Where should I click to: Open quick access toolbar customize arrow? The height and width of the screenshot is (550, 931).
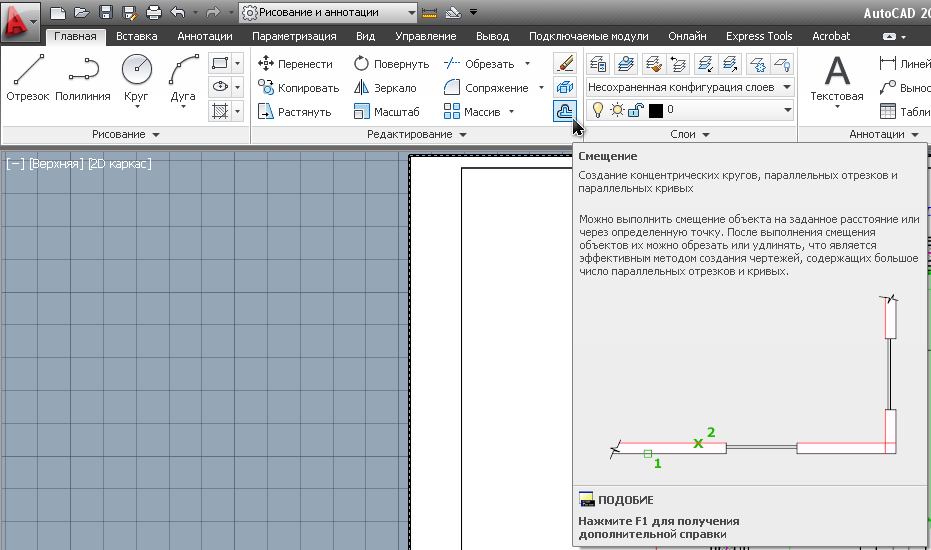tap(473, 12)
